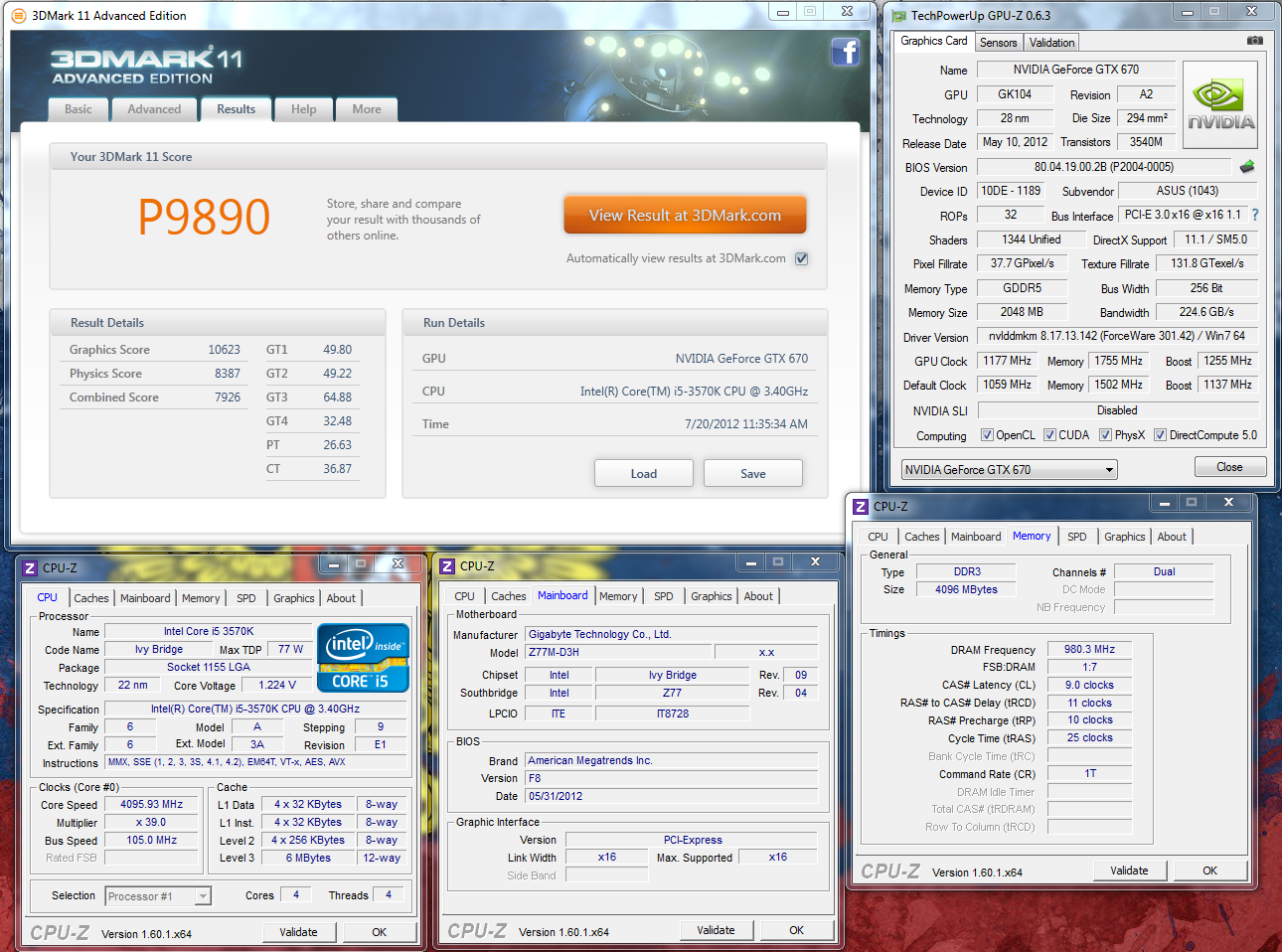Open the Processor #1 selection dropdown

click(x=158, y=896)
